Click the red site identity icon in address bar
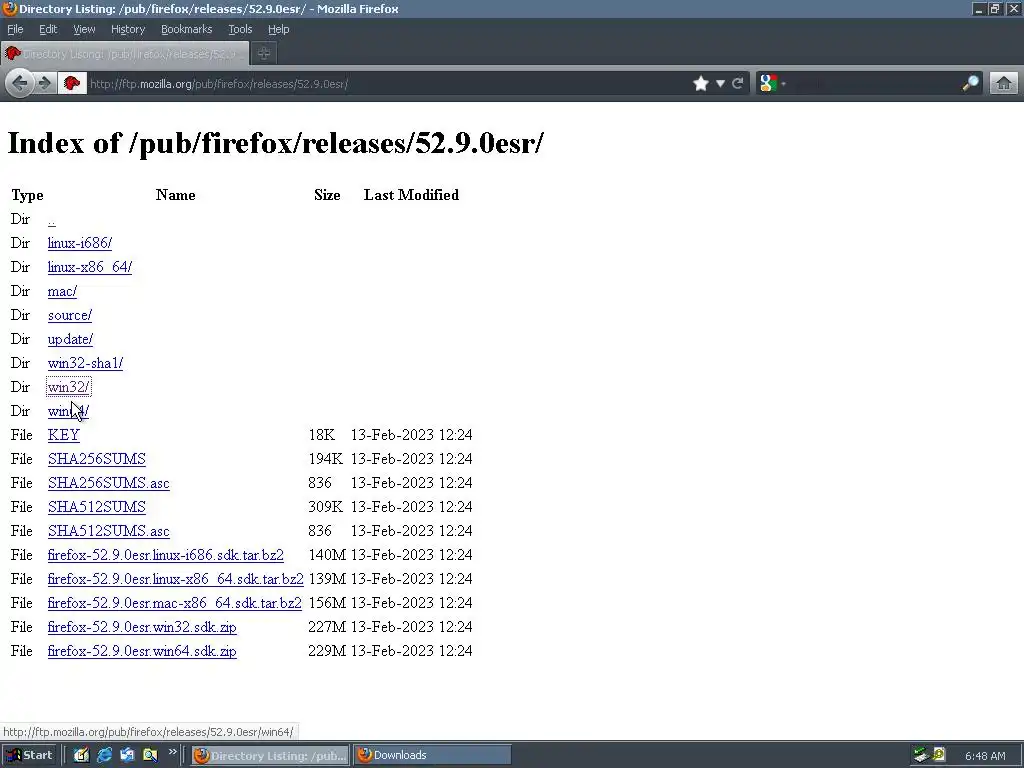 [72, 84]
